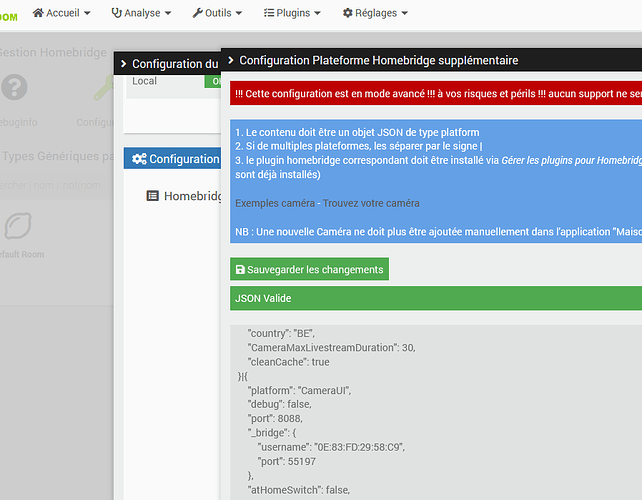Click the "CameraMaxLivestreamDuration": 30 line
Image resolution: width=642 pixels, height=500 pixels.
click(x=331, y=348)
